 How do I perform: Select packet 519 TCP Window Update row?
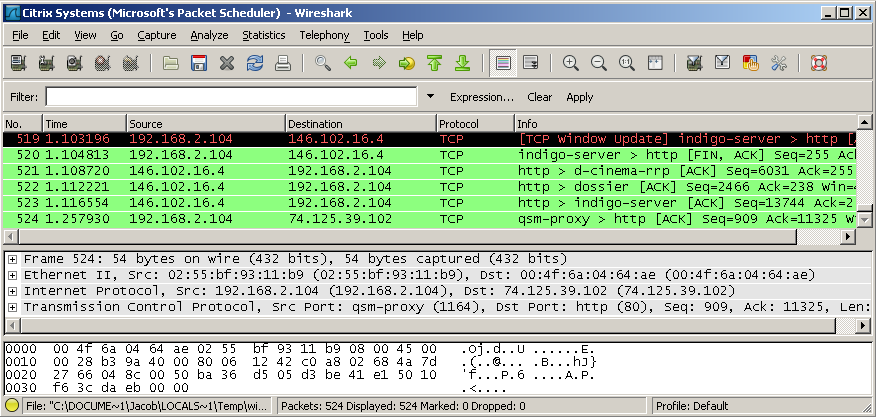tap(430, 139)
